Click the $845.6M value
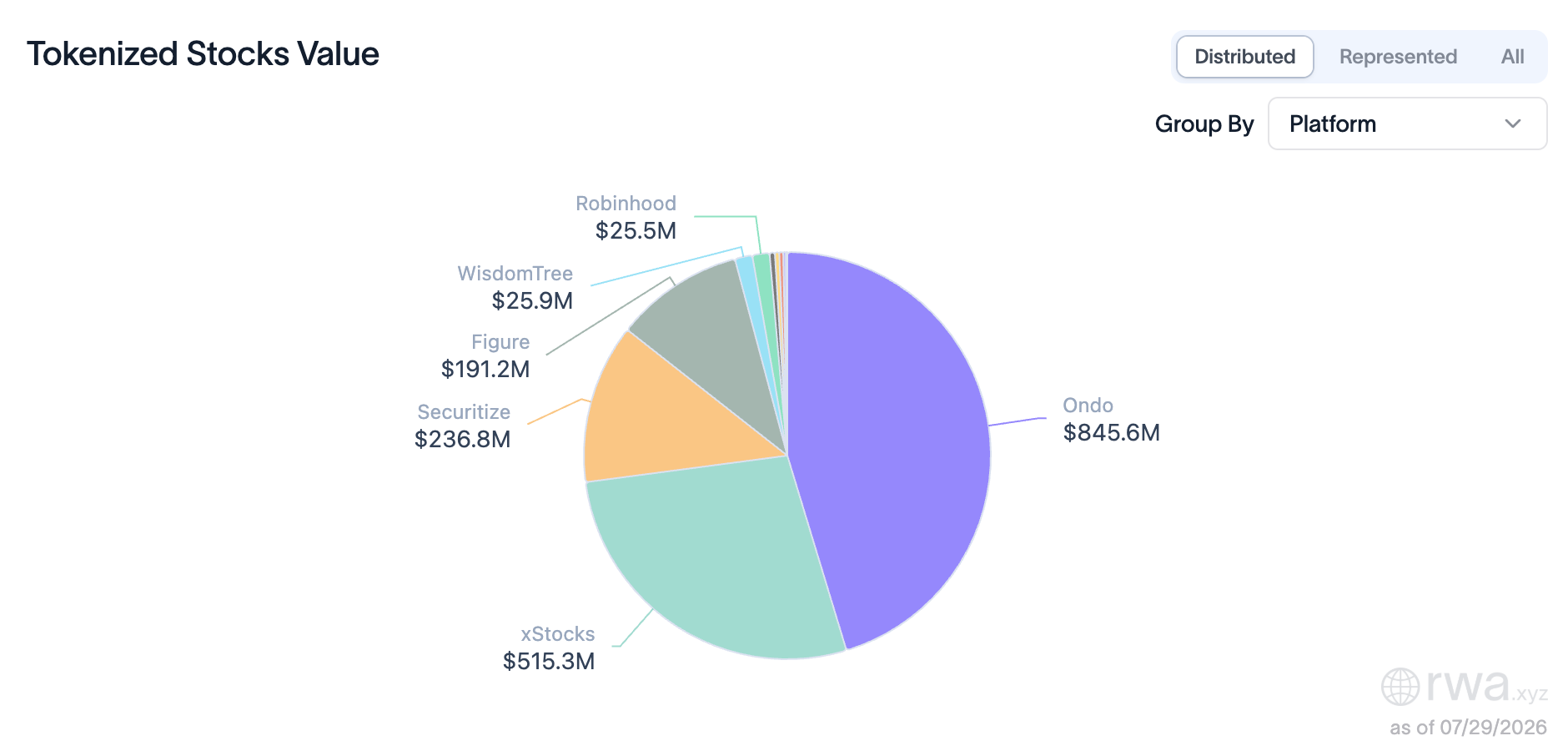This screenshot has height=756, width=1568. tap(1111, 432)
